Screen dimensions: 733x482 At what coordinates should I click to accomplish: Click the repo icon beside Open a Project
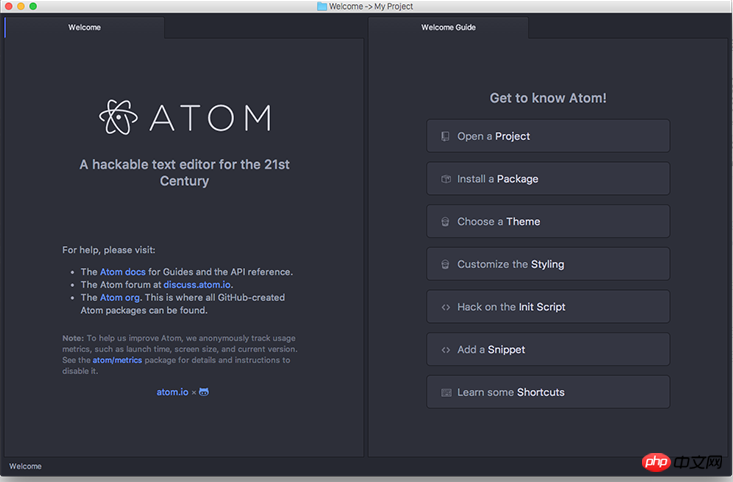[x=446, y=136]
